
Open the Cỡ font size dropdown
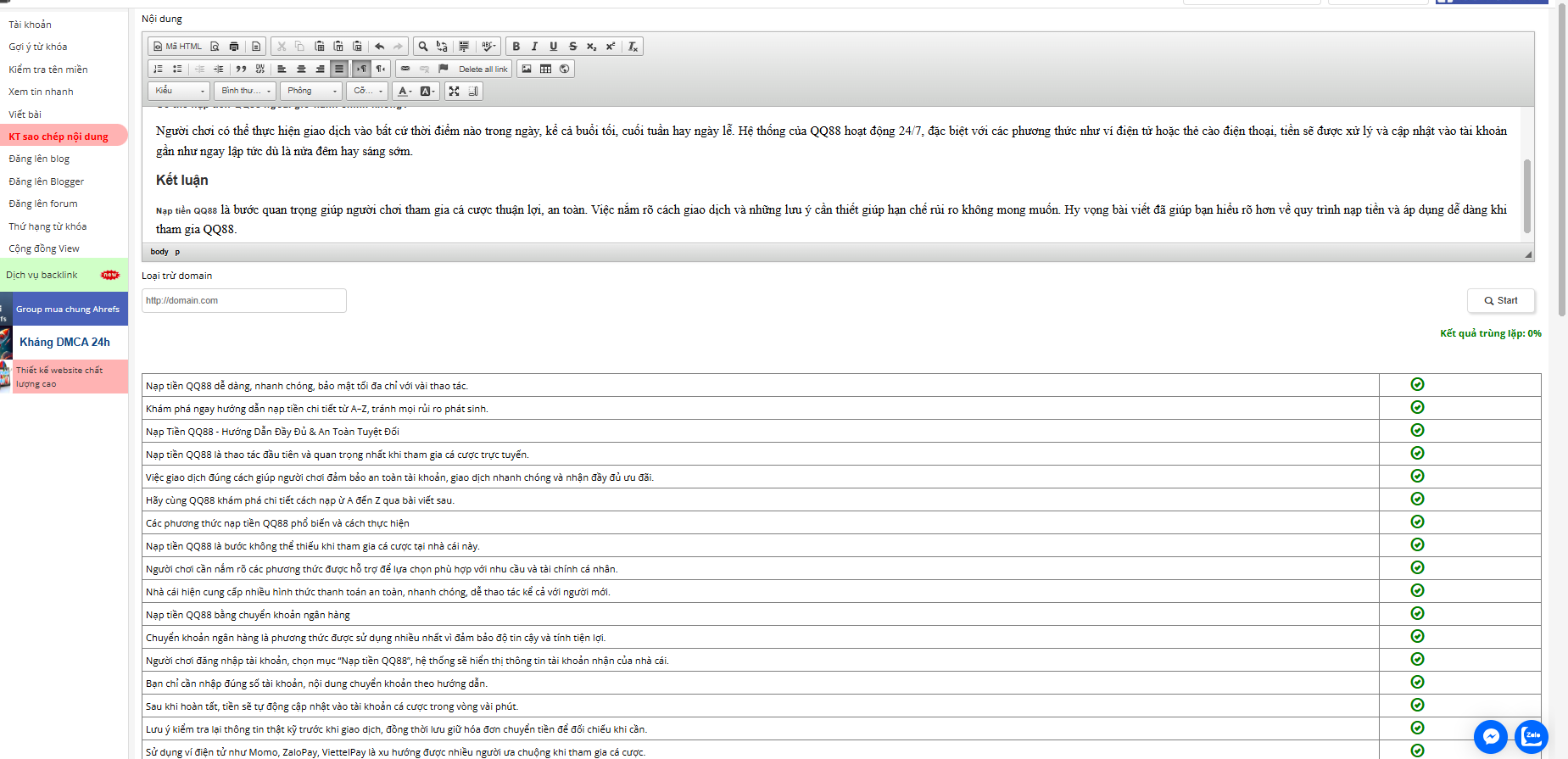367,91
